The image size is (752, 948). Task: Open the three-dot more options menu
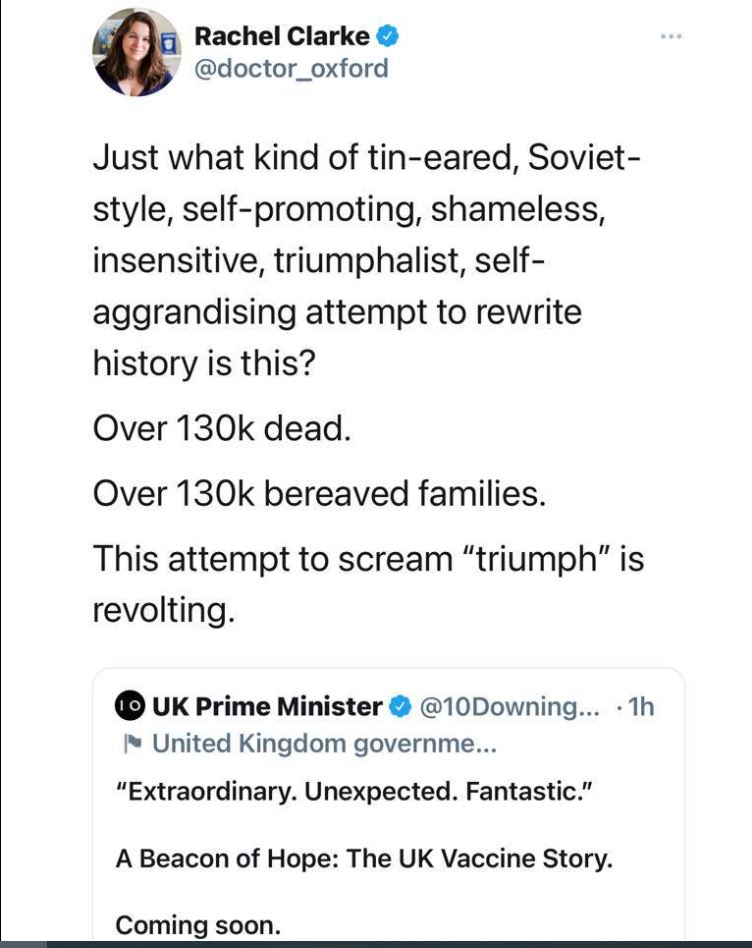point(670,36)
